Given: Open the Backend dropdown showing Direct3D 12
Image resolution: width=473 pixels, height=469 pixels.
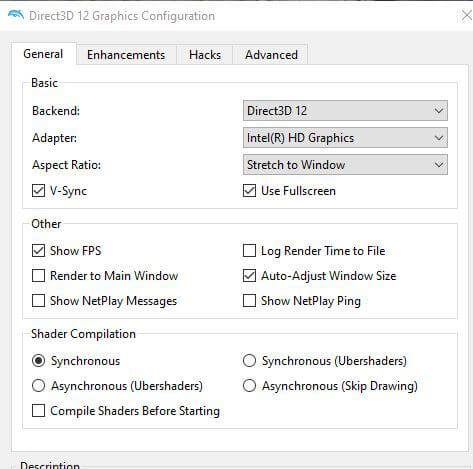Looking at the screenshot, I should [345, 111].
